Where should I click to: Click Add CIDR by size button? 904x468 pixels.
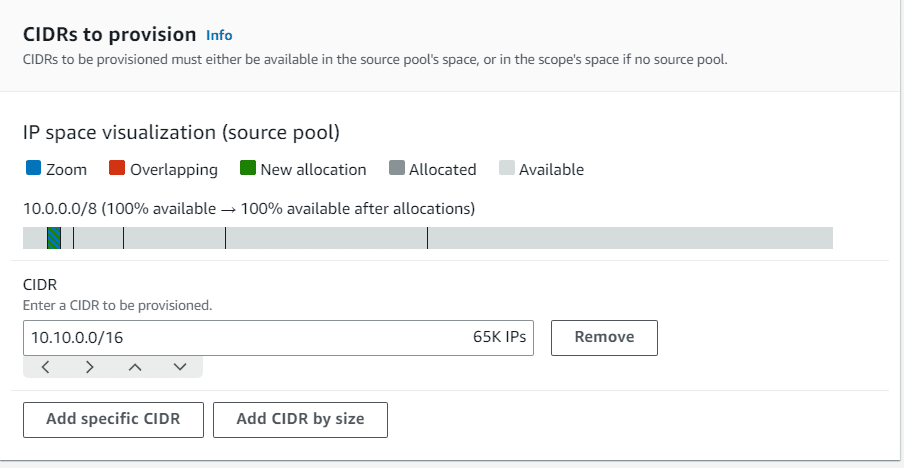click(300, 420)
